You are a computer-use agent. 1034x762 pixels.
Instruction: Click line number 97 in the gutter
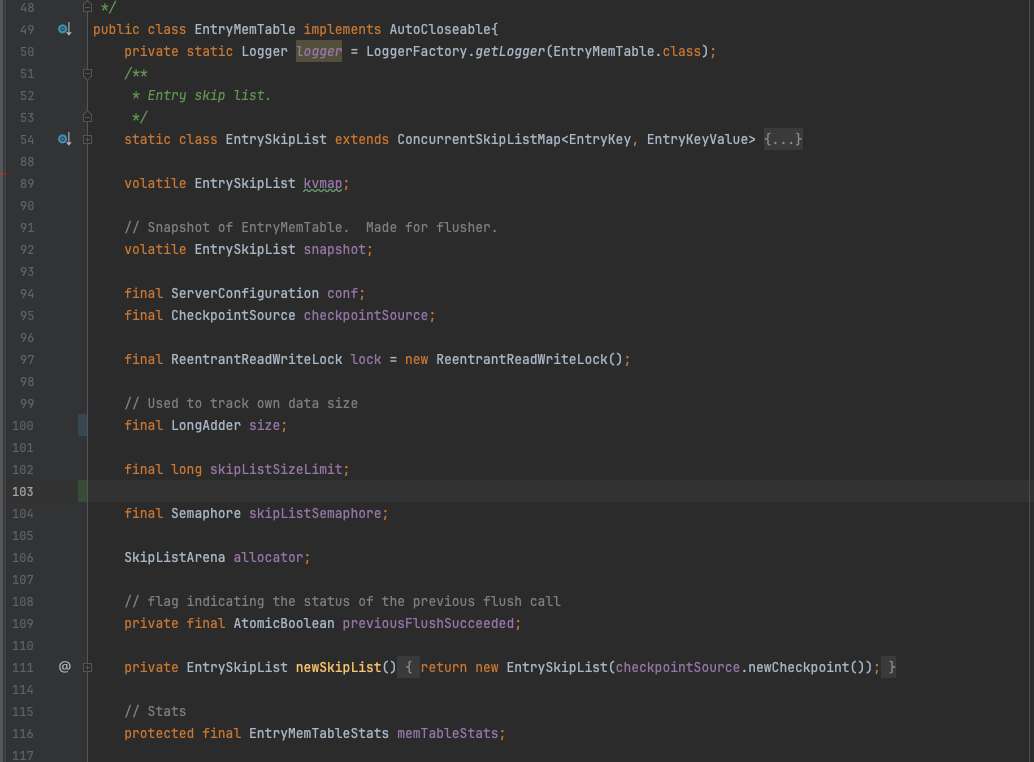pos(27,359)
